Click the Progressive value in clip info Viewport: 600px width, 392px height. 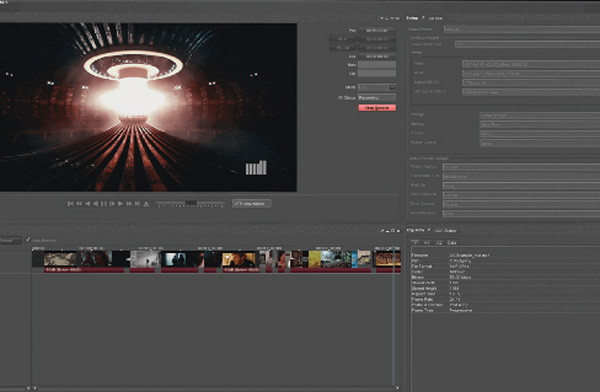(461, 310)
